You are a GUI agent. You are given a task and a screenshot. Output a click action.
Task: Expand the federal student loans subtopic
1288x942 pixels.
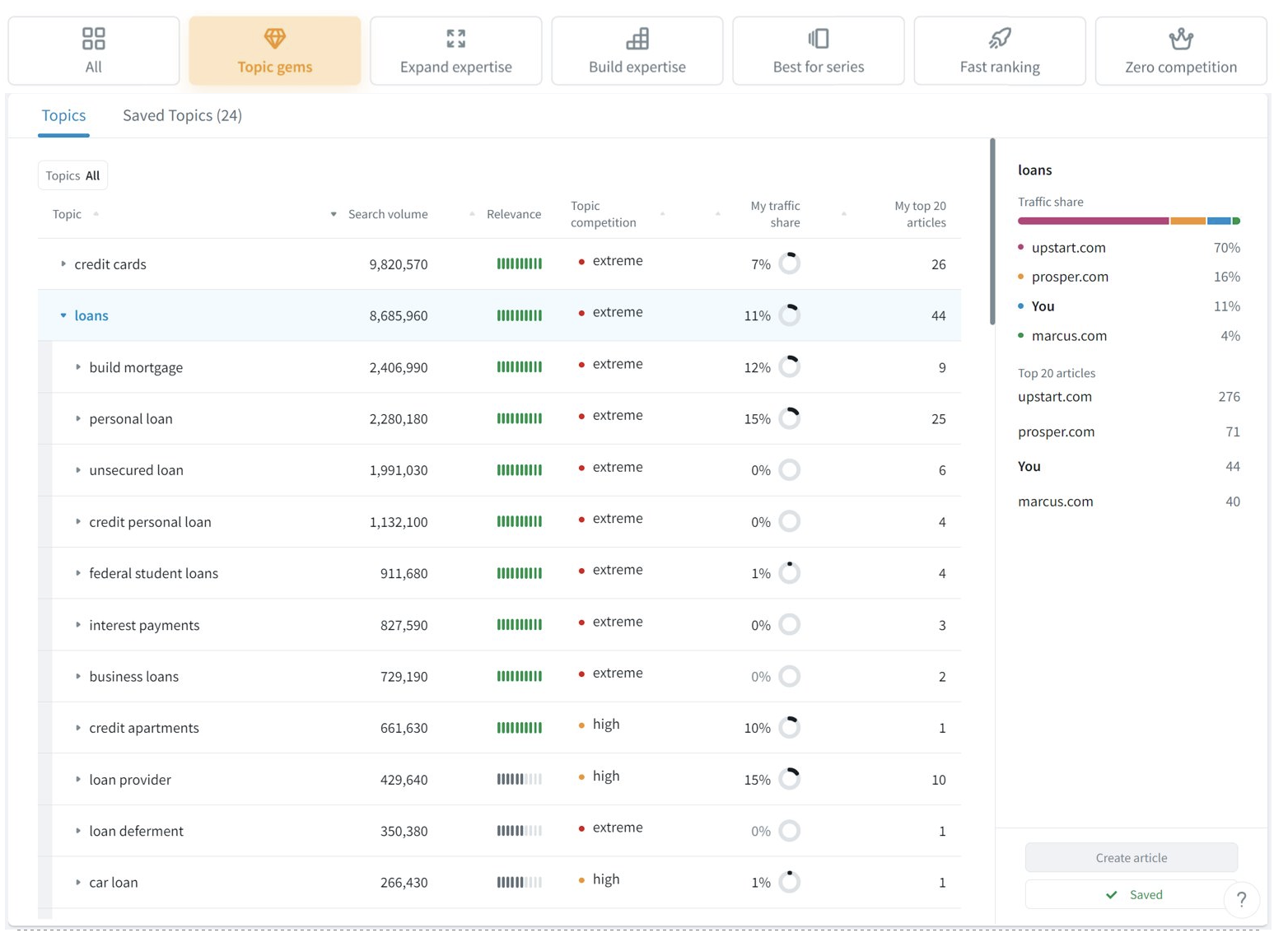[x=78, y=573]
